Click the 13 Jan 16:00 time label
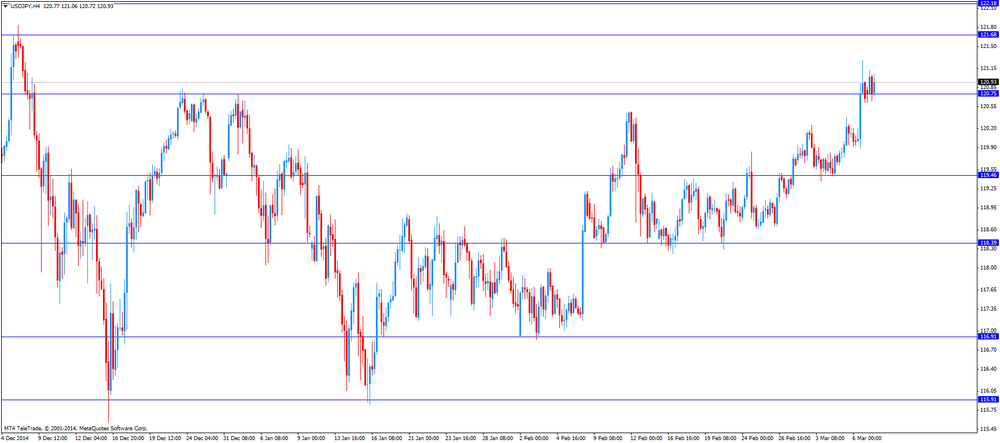Screen dimensions: 1000x443 [350, 439]
